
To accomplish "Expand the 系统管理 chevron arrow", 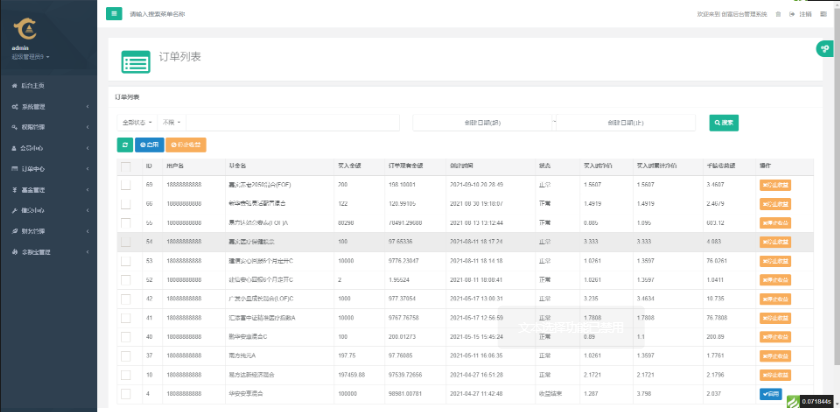I will pos(87,107).
